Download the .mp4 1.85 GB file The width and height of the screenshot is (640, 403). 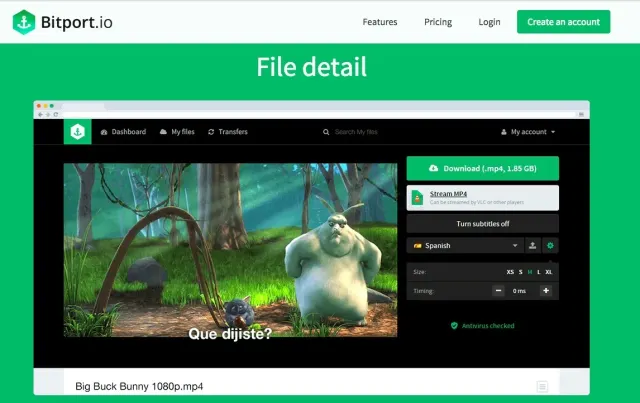coord(482,168)
